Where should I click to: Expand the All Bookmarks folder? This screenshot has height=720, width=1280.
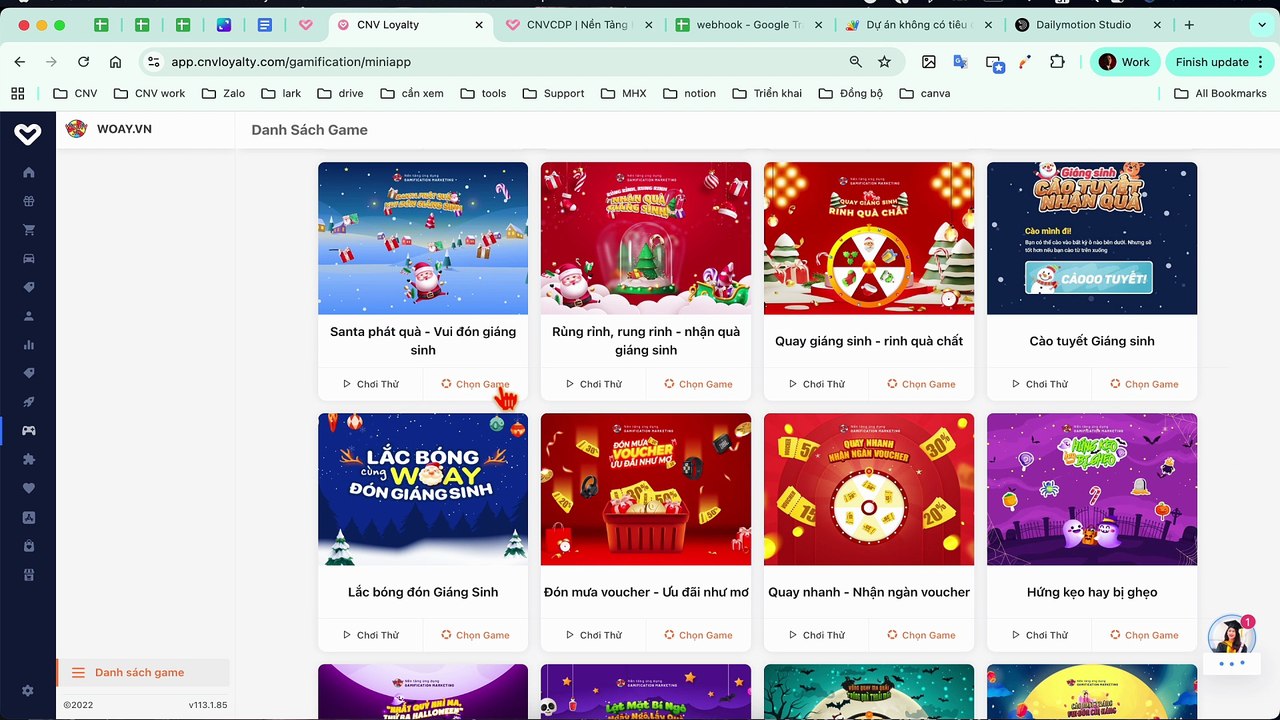[x=1220, y=93]
